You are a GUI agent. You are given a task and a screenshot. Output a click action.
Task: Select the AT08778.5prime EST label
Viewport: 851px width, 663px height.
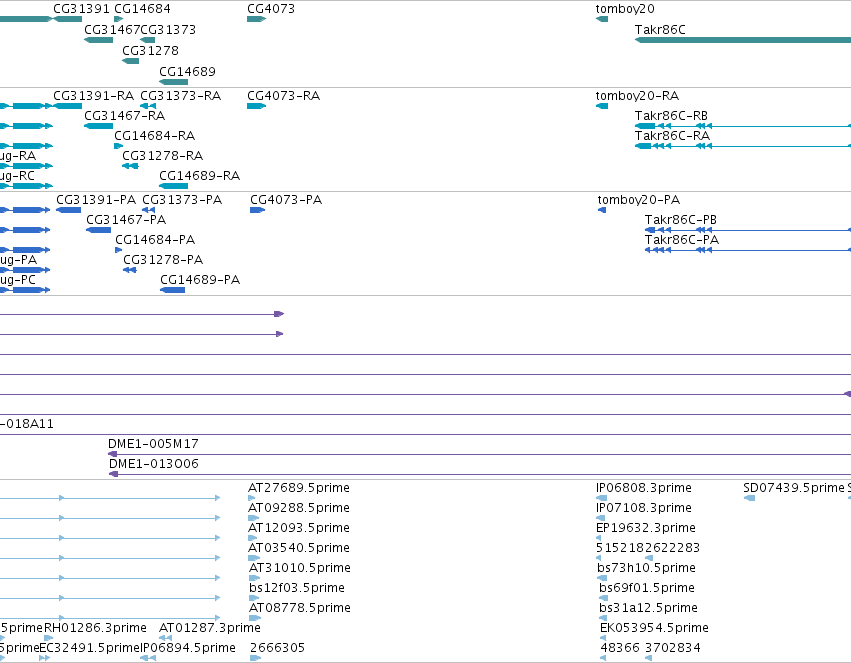[300, 608]
